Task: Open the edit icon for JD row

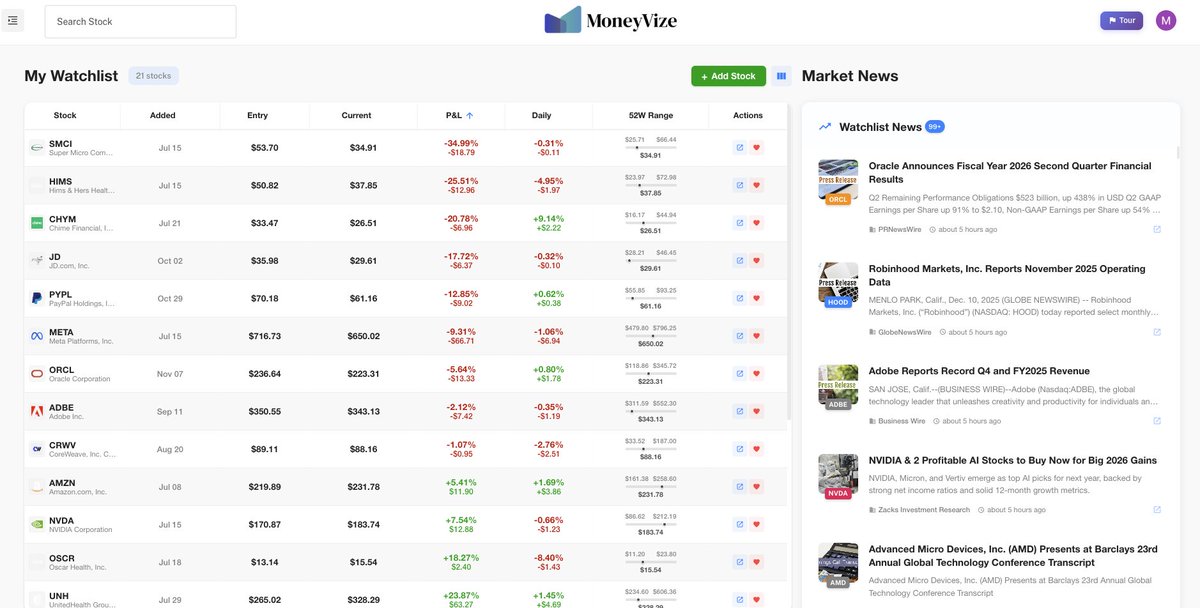Action: click(x=740, y=260)
